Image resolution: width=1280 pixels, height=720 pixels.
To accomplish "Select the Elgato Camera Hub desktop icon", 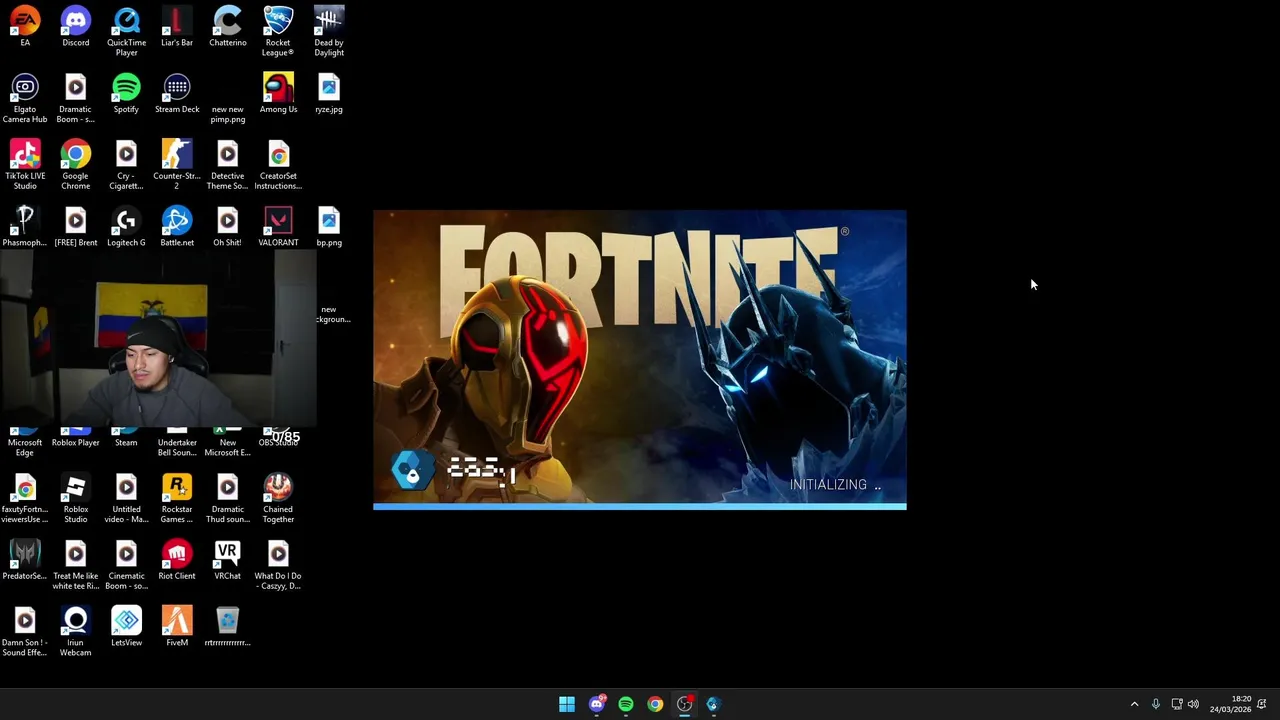I will (x=25, y=98).
